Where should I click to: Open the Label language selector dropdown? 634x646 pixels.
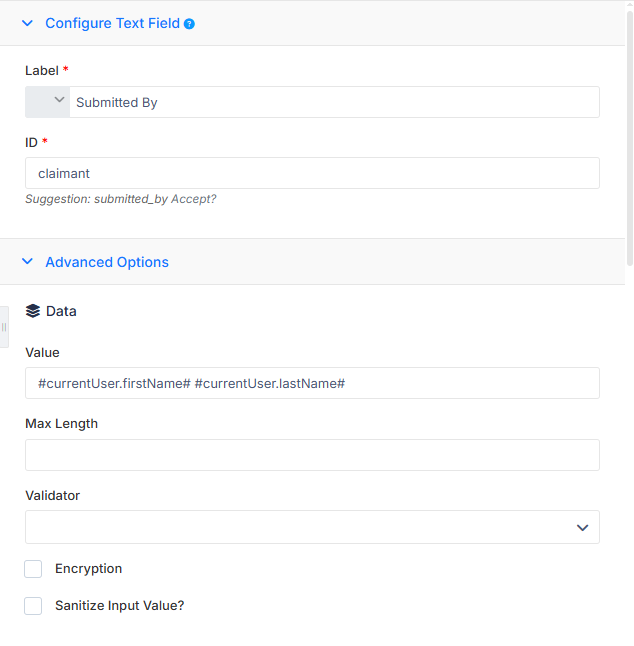point(47,102)
